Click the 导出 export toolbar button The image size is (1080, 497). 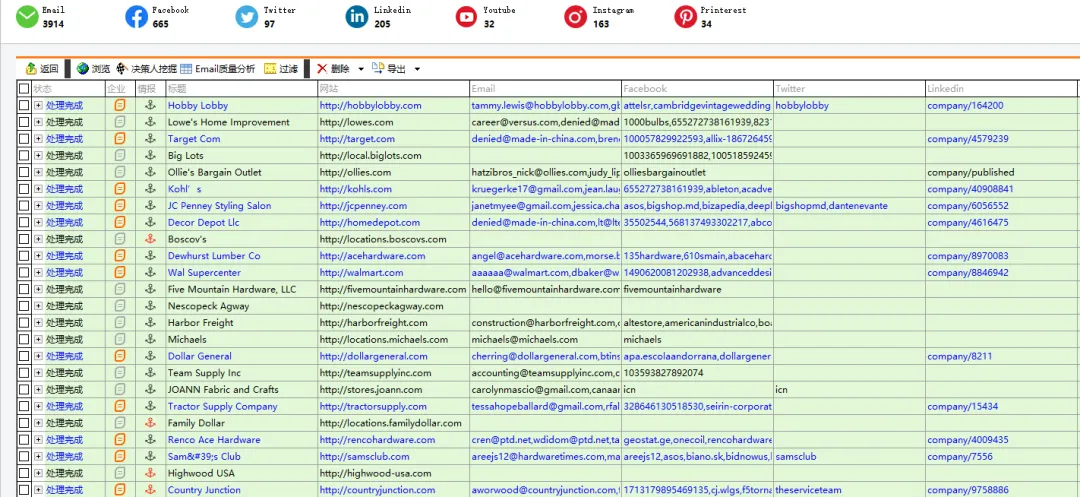(x=389, y=69)
